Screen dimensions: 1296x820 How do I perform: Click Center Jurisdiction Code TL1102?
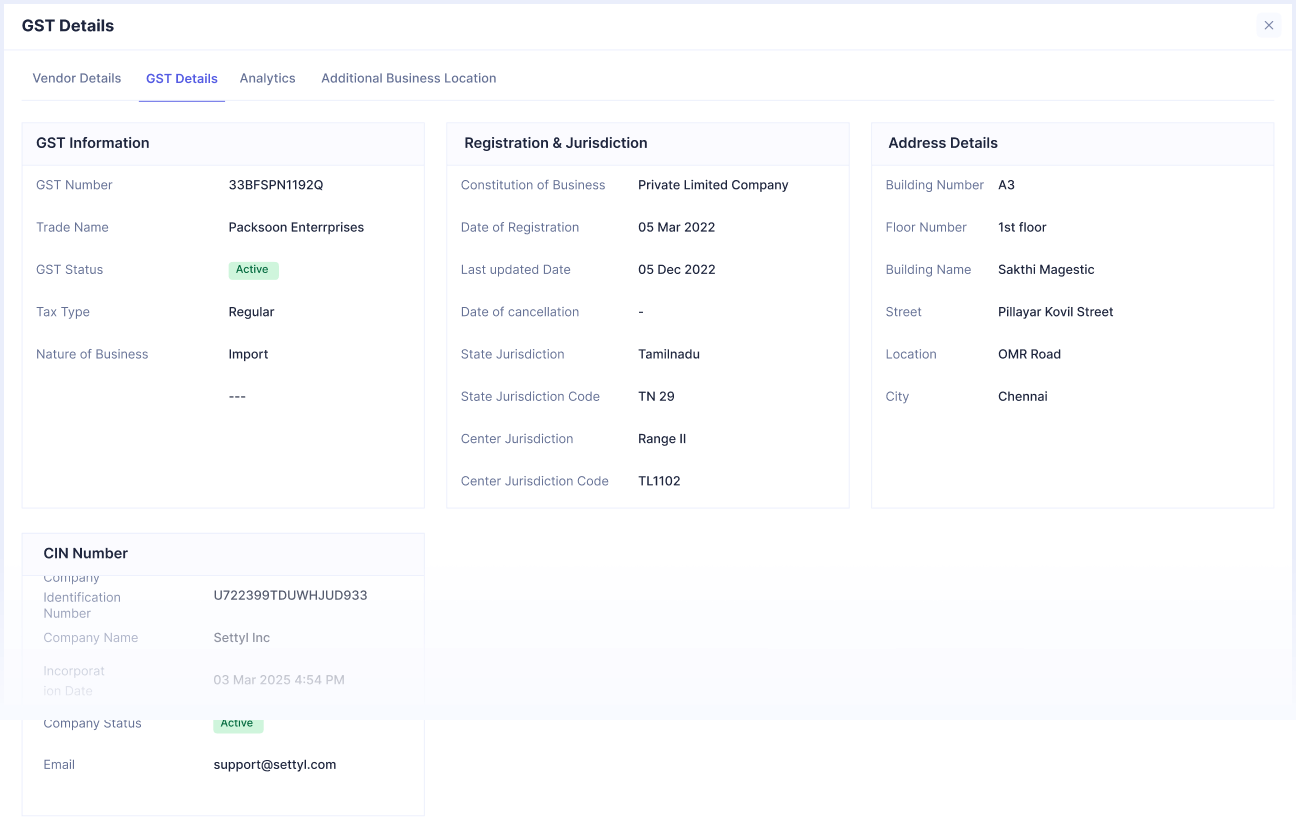659,481
